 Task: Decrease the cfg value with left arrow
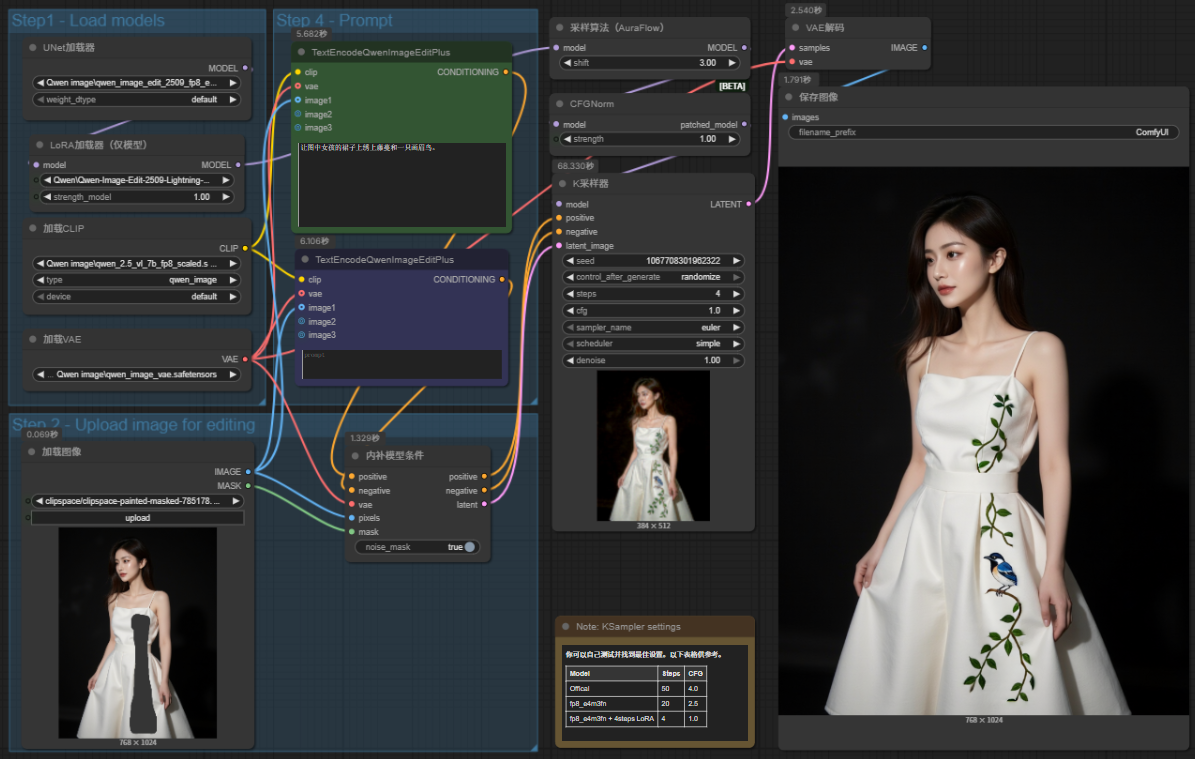point(568,311)
